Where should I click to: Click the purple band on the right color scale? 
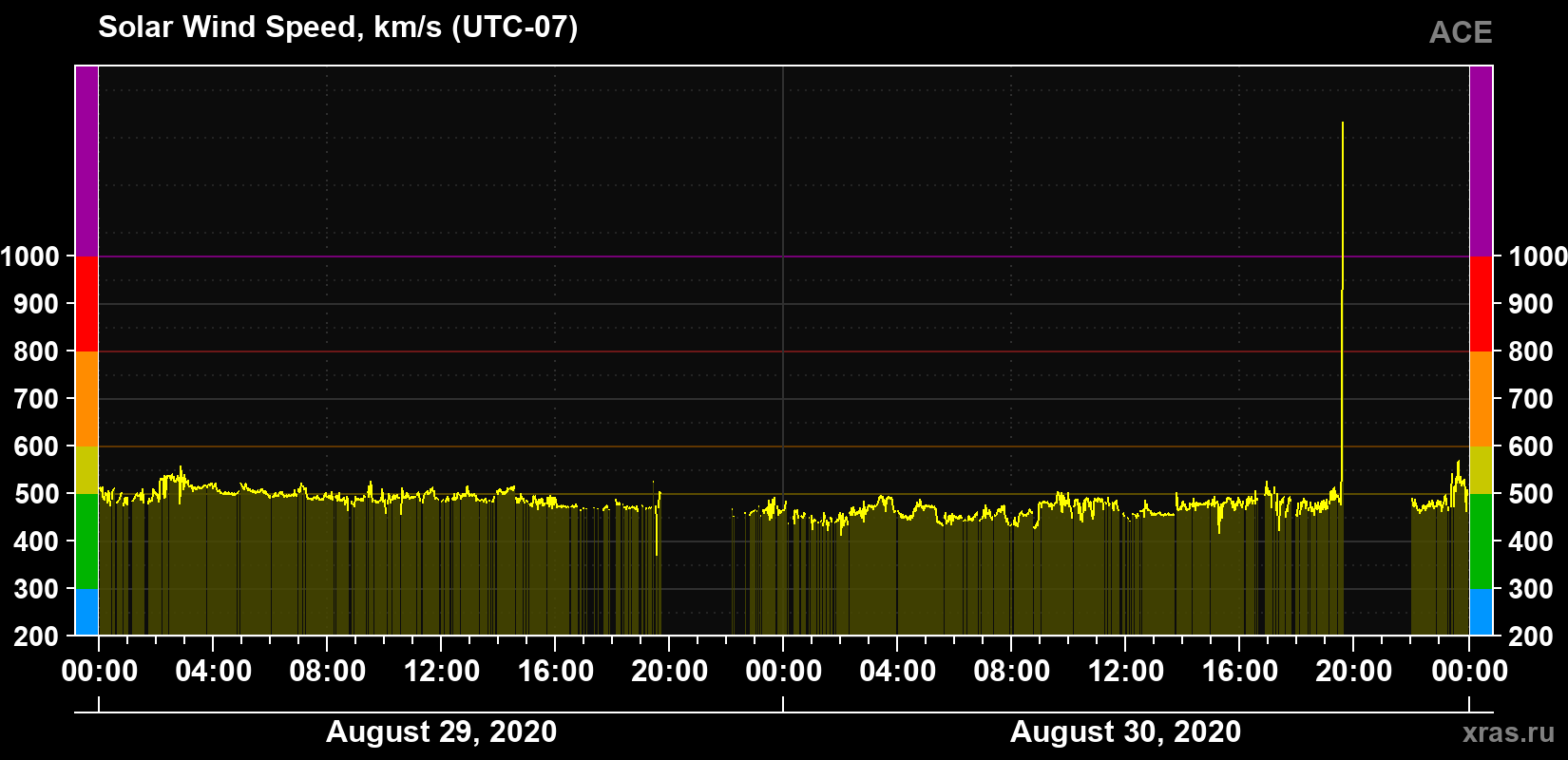coord(1481,161)
